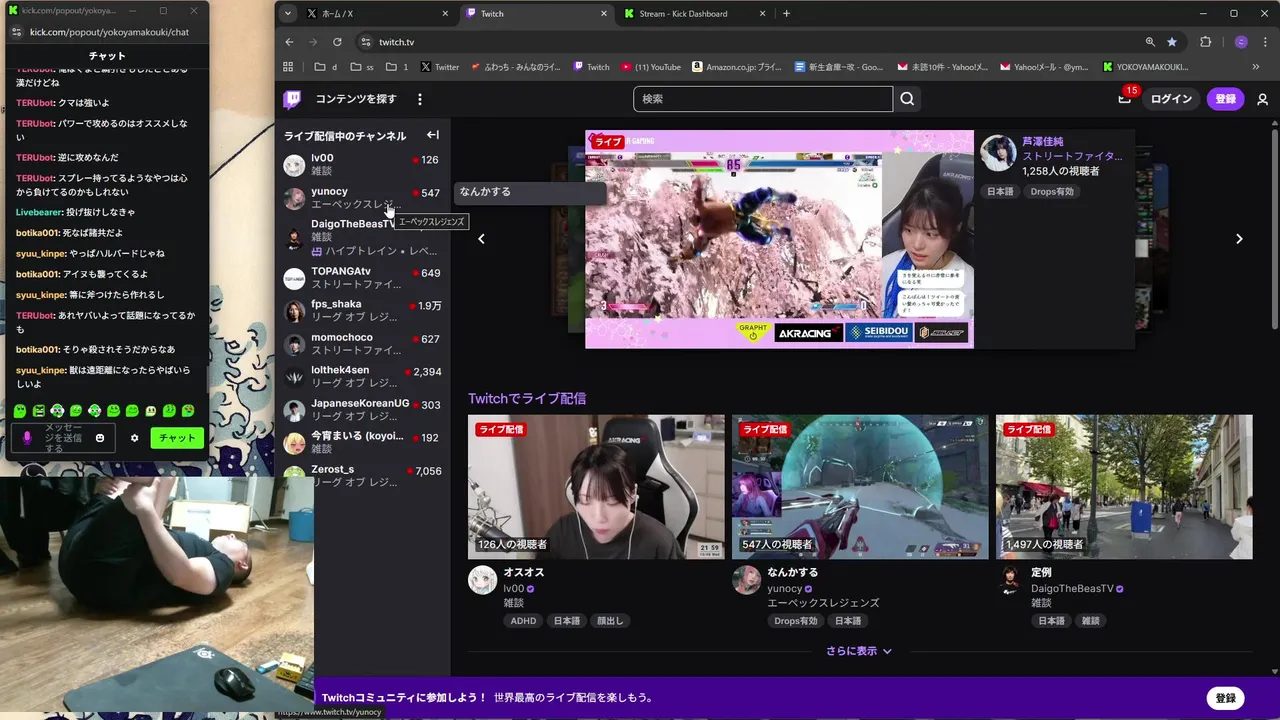
Task: Expand the Chrome tab search dropdown
Action: (288, 14)
